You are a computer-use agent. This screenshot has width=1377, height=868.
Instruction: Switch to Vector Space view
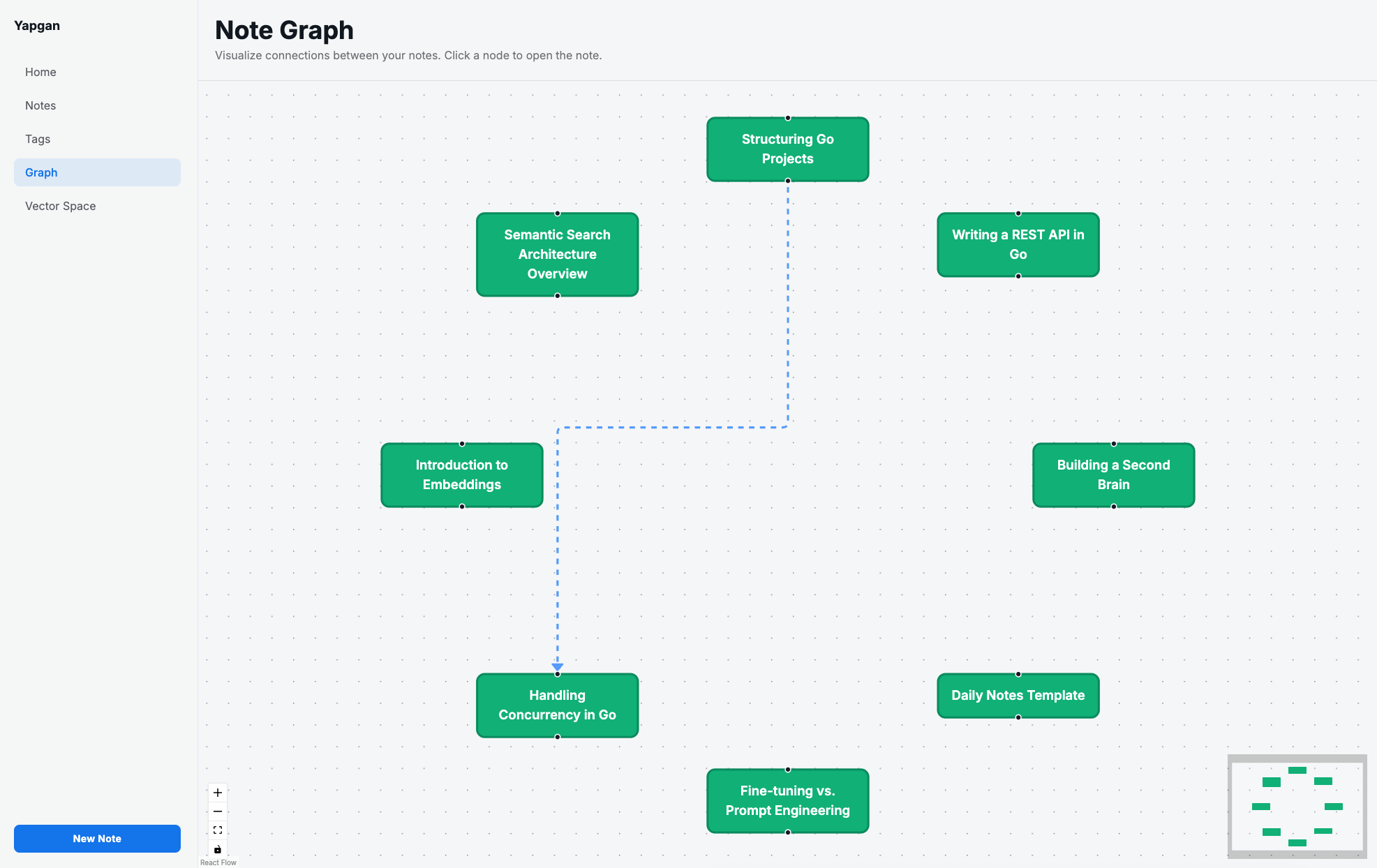point(60,206)
